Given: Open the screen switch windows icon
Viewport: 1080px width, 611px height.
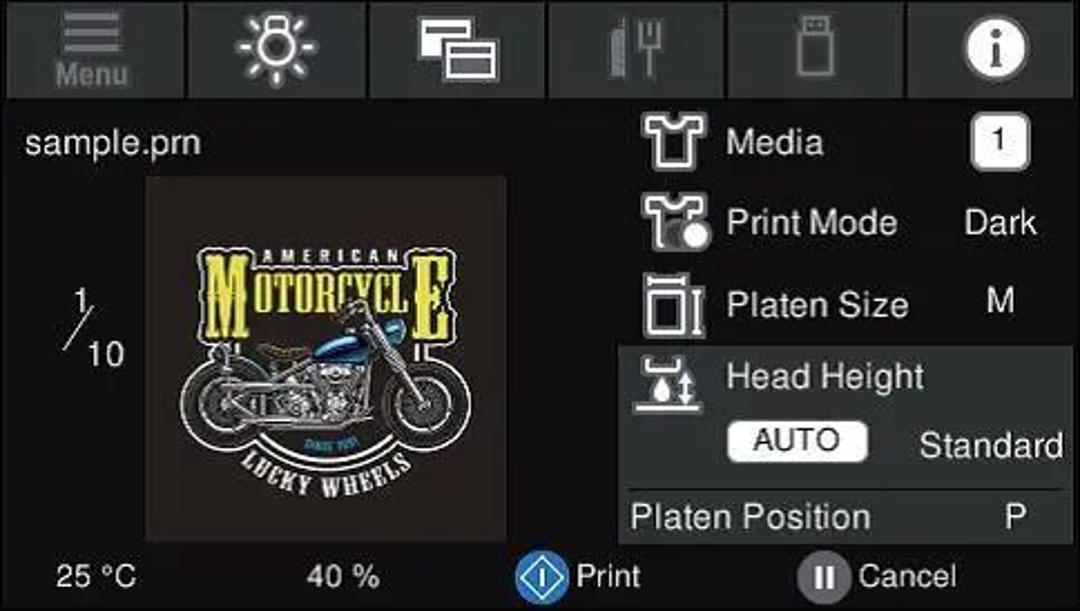Looking at the screenshot, I should (457, 50).
